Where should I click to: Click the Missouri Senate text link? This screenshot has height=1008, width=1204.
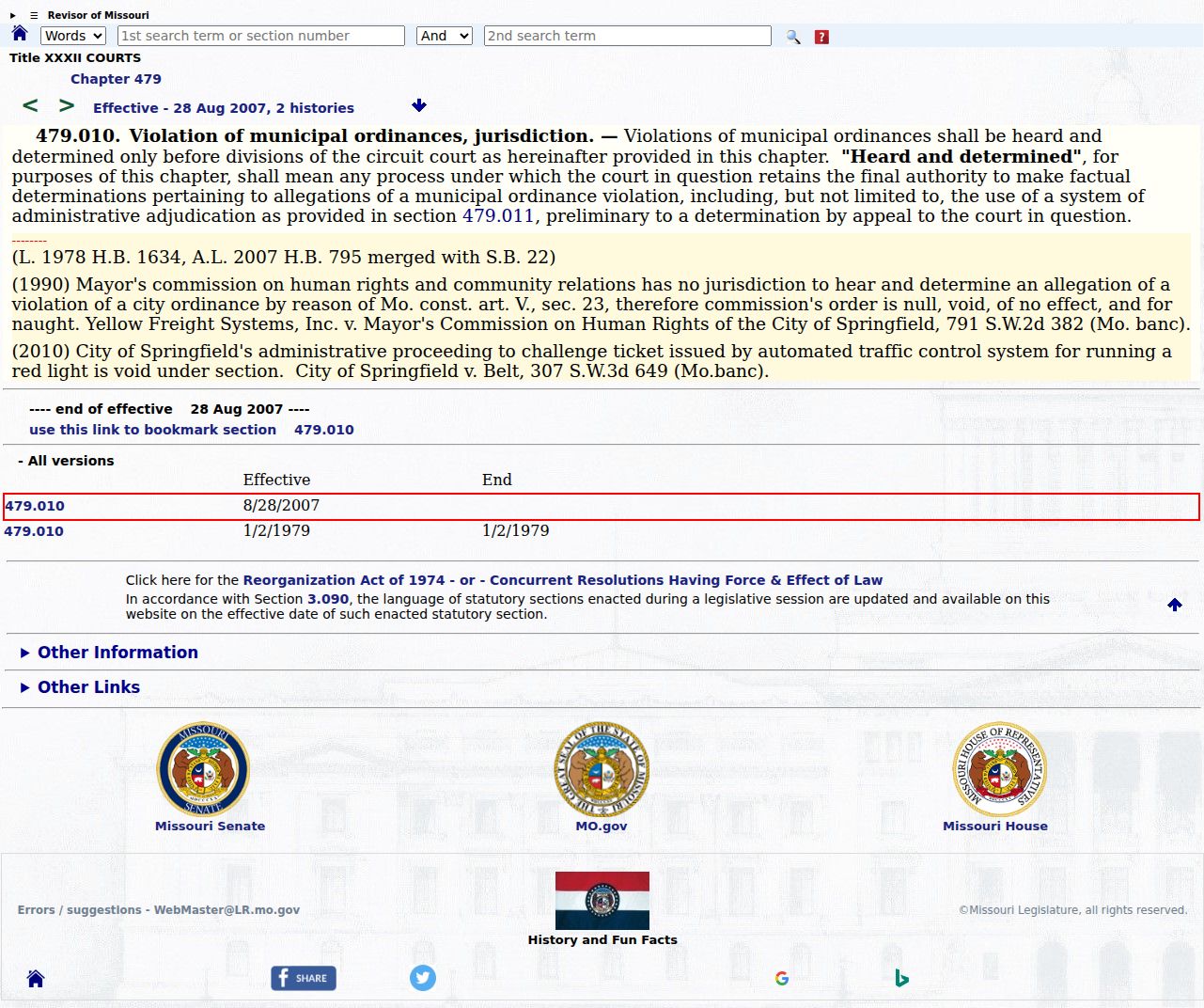210,827
